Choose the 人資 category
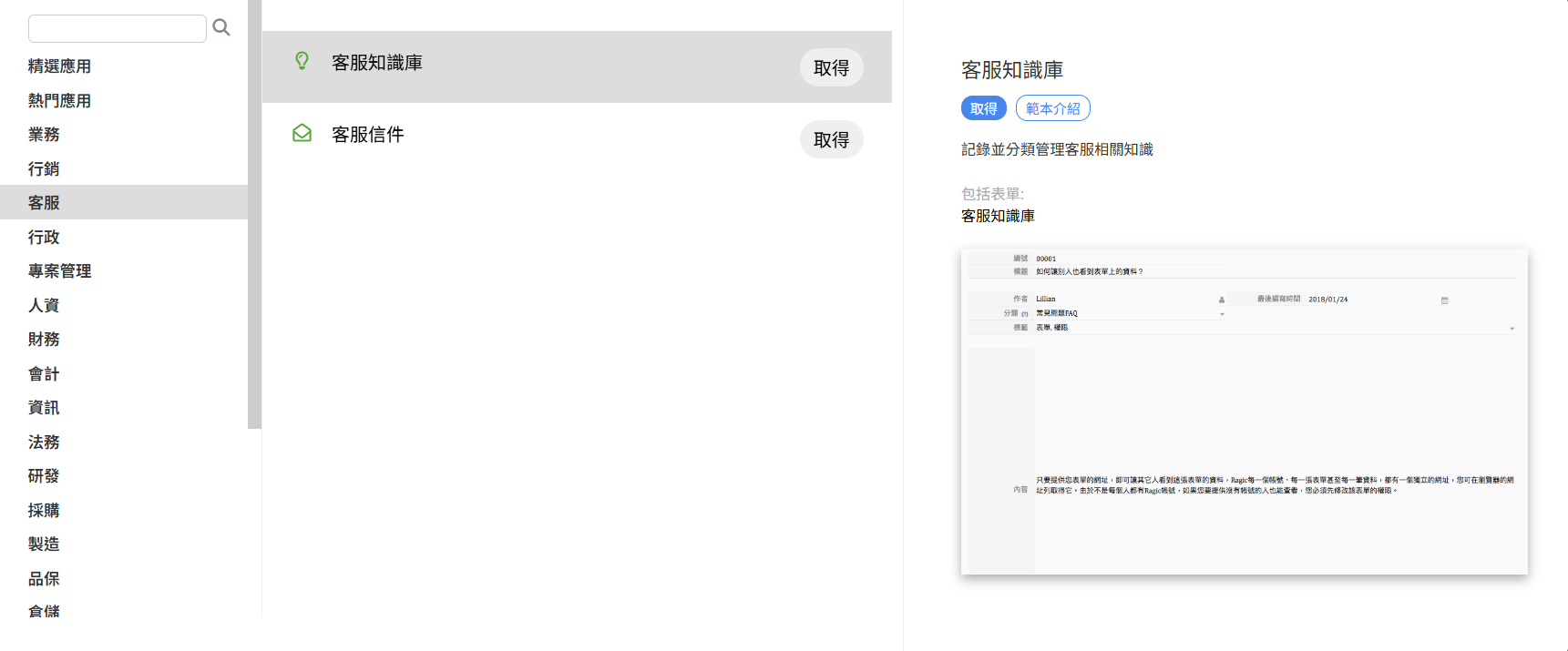Image resolution: width=1568 pixels, height=651 pixels. pos(44,305)
